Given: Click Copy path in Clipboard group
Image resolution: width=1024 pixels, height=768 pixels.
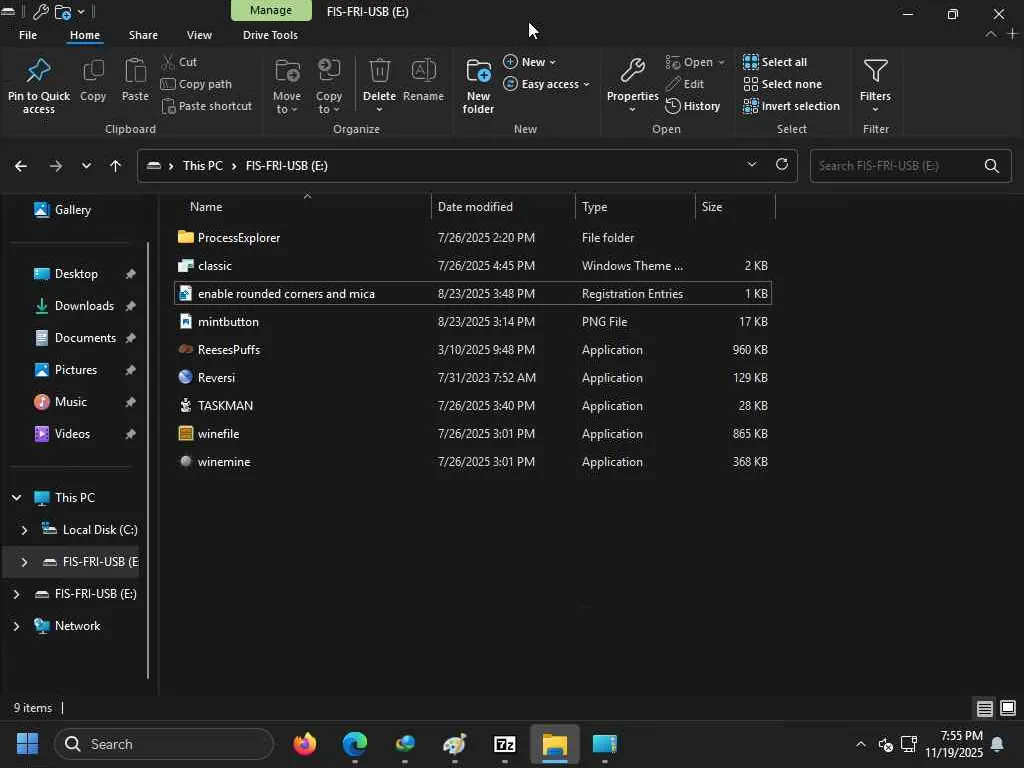Looking at the screenshot, I should (196, 84).
